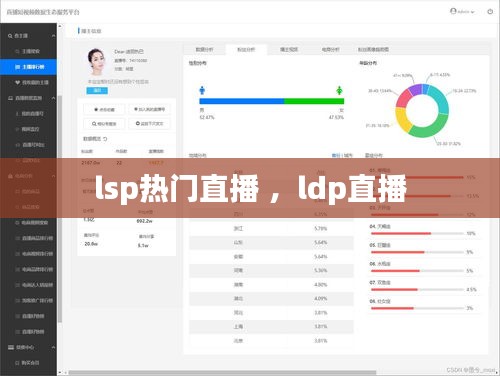The width and height of the screenshot is (500, 376).
Task: Click the horizontal scrollbar at page bottom
Action: [x=222, y=373]
